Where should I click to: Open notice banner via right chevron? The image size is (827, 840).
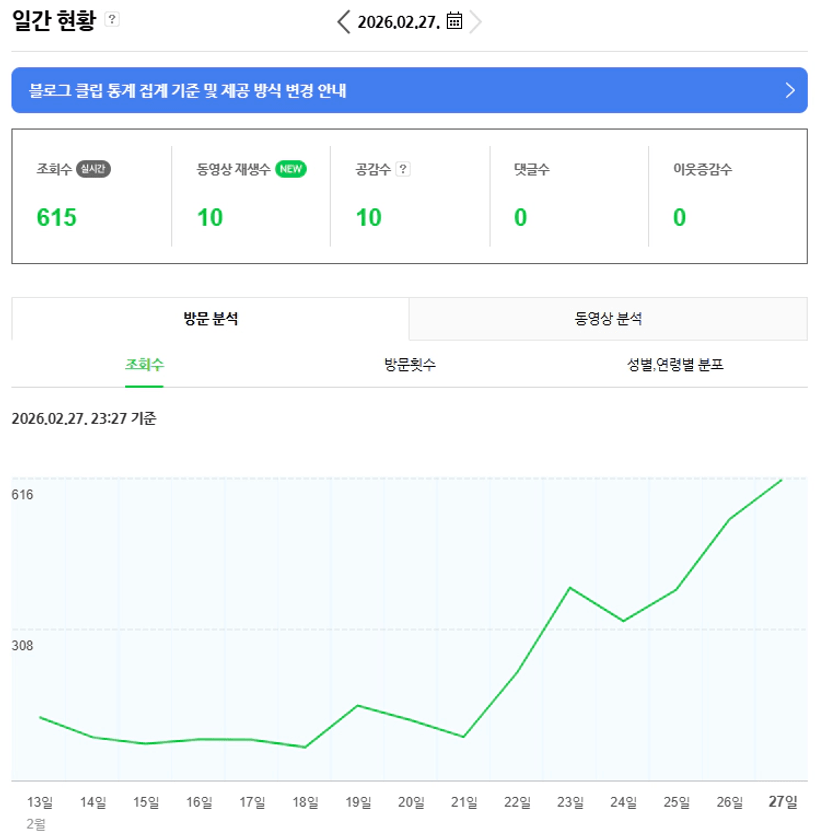click(x=790, y=91)
